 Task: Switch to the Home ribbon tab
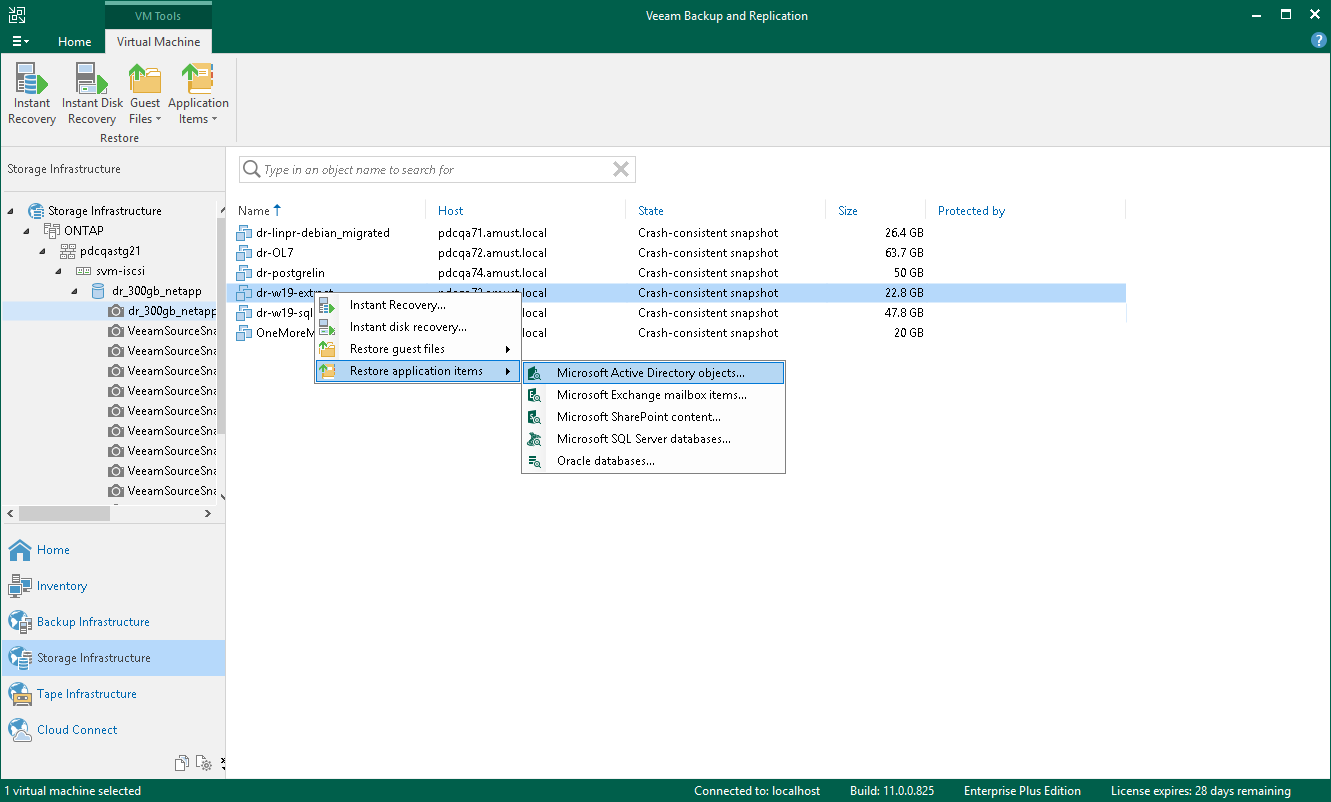click(75, 42)
